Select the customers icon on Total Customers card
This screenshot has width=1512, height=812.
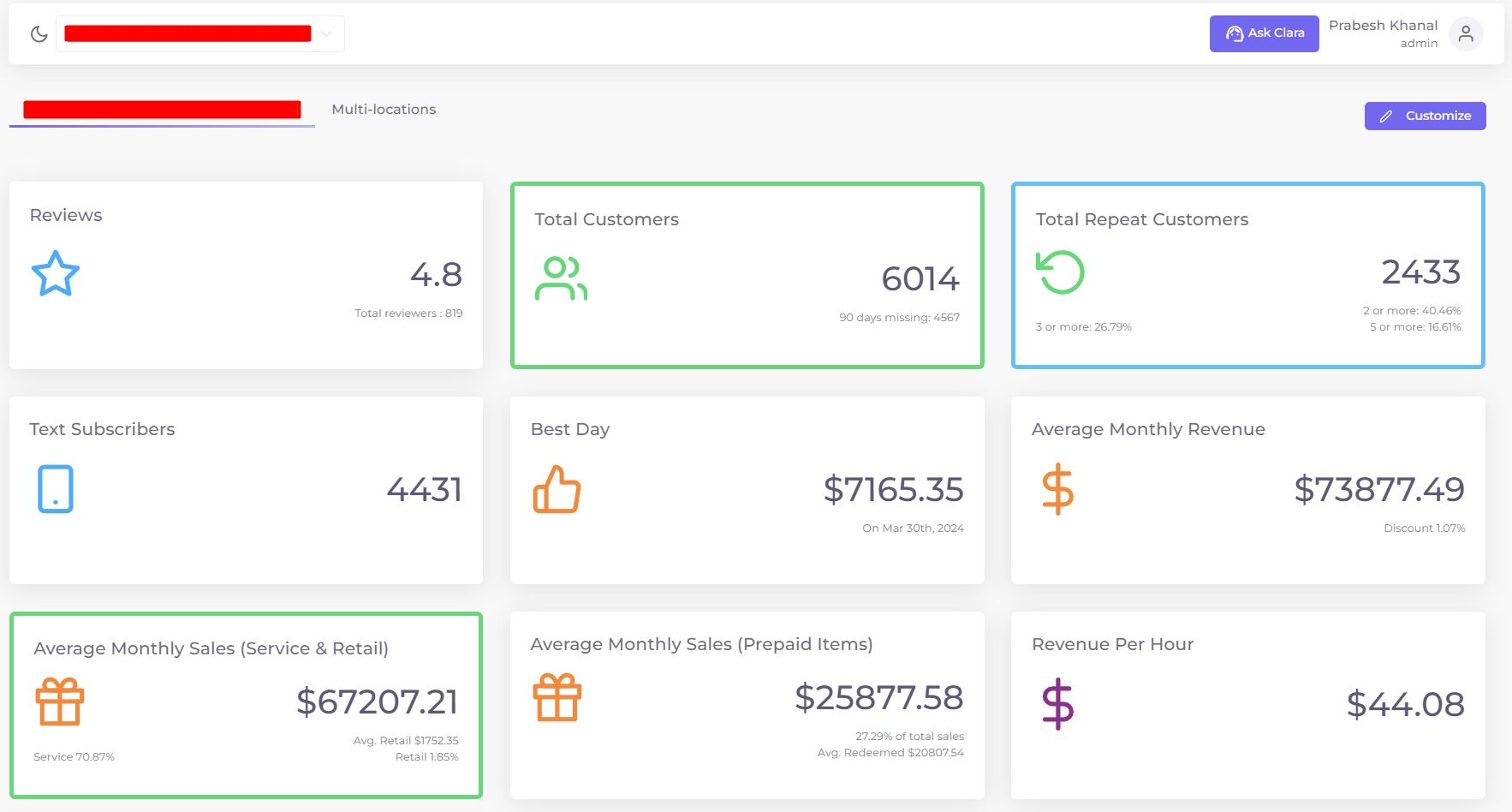(561, 276)
